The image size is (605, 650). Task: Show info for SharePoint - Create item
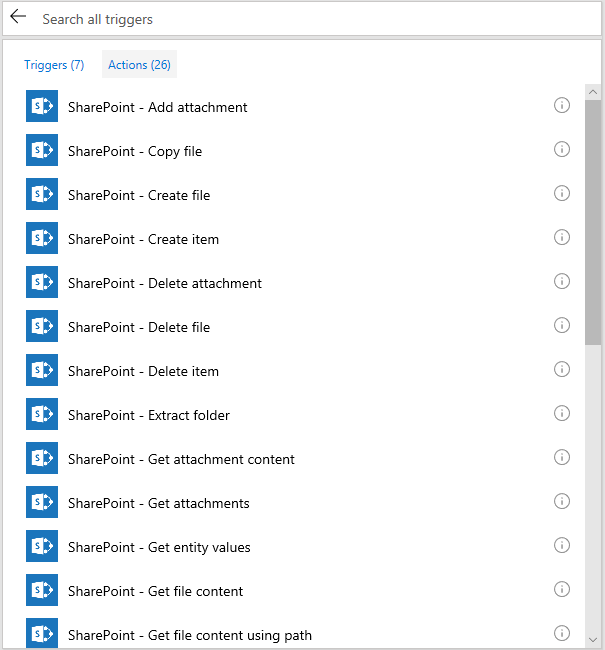(x=562, y=237)
